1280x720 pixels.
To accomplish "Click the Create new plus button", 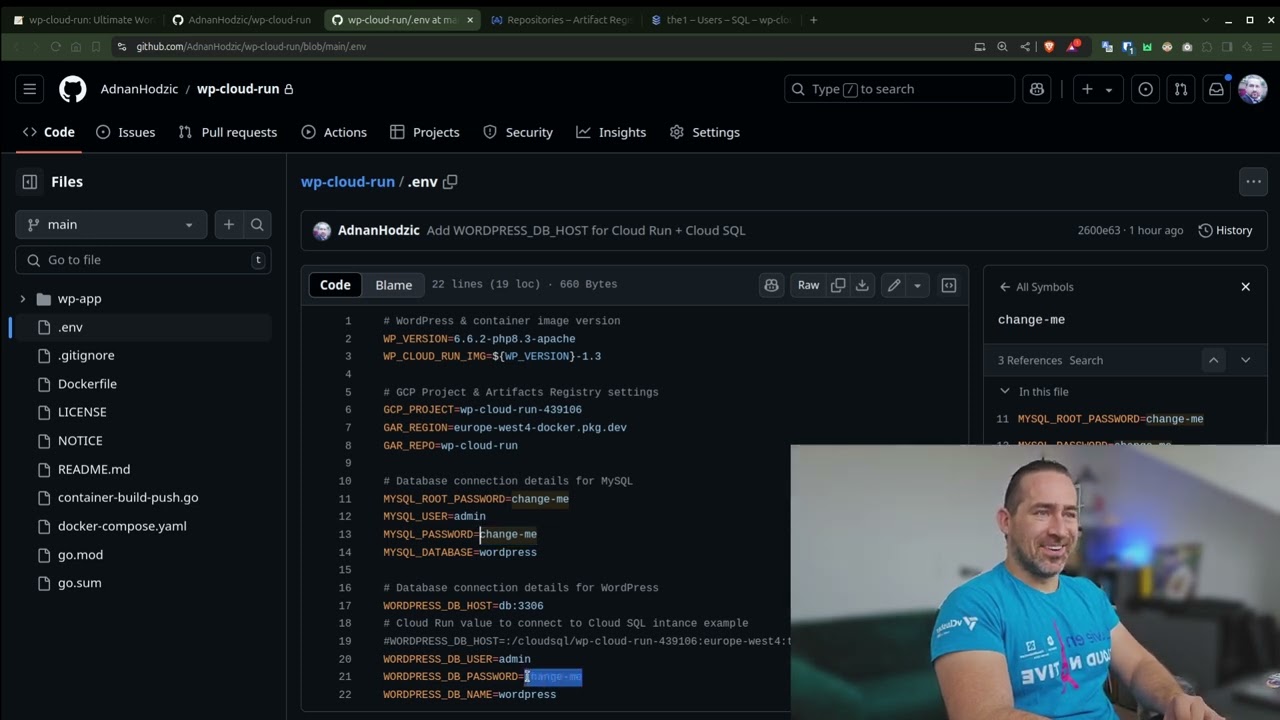I will click(x=1087, y=89).
